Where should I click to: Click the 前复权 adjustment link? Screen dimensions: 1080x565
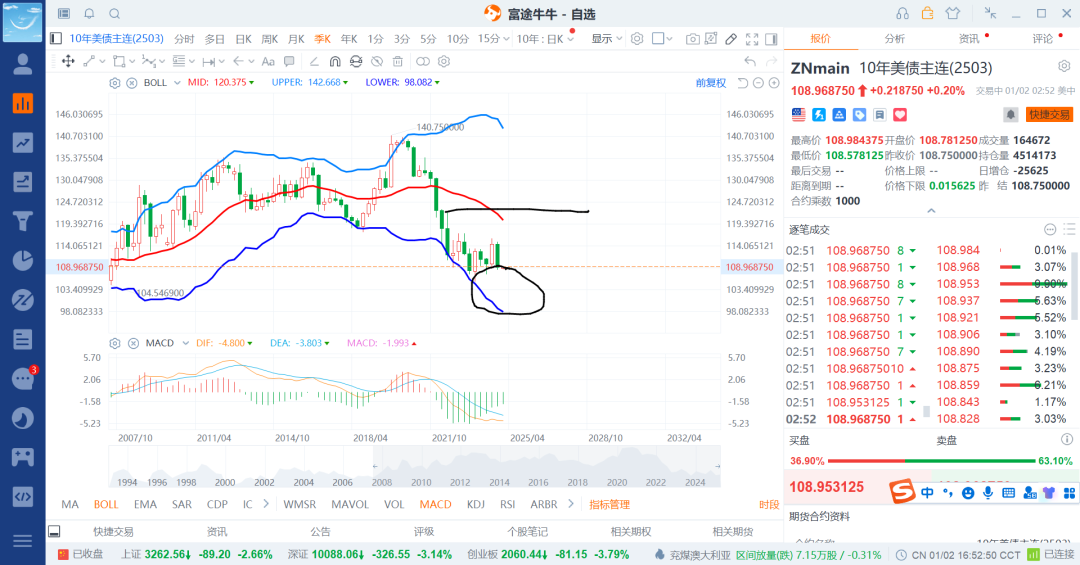(x=711, y=83)
